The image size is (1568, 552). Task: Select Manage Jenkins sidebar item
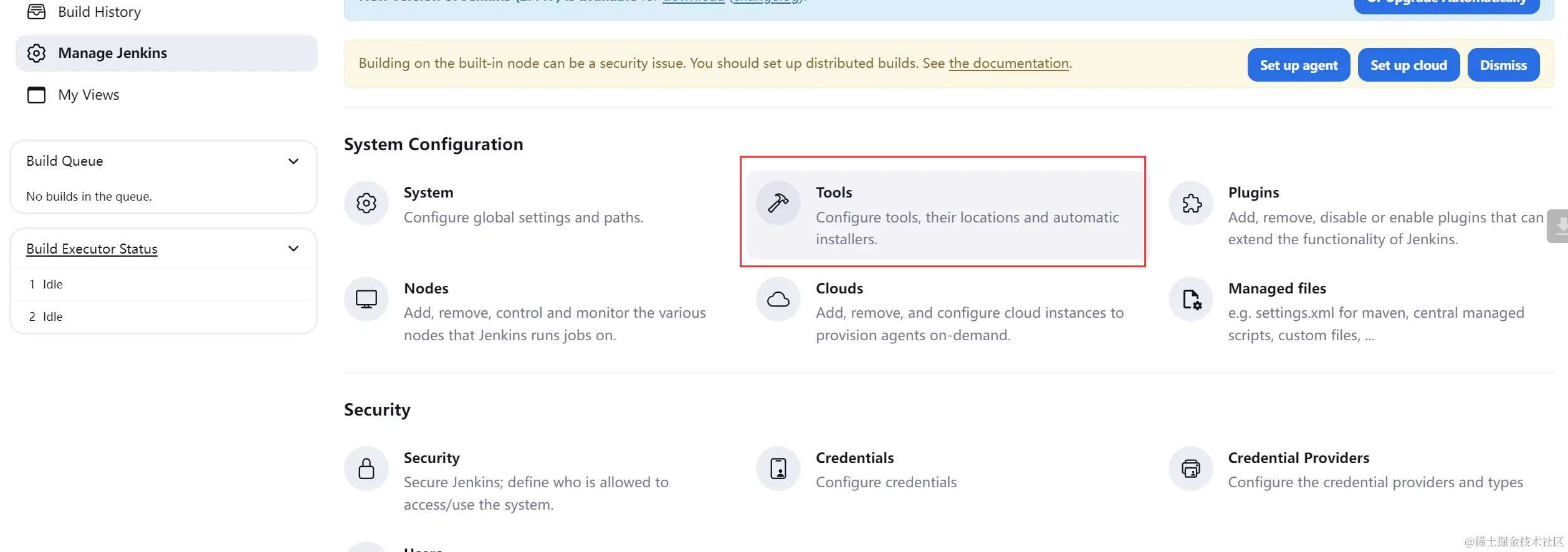click(112, 53)
